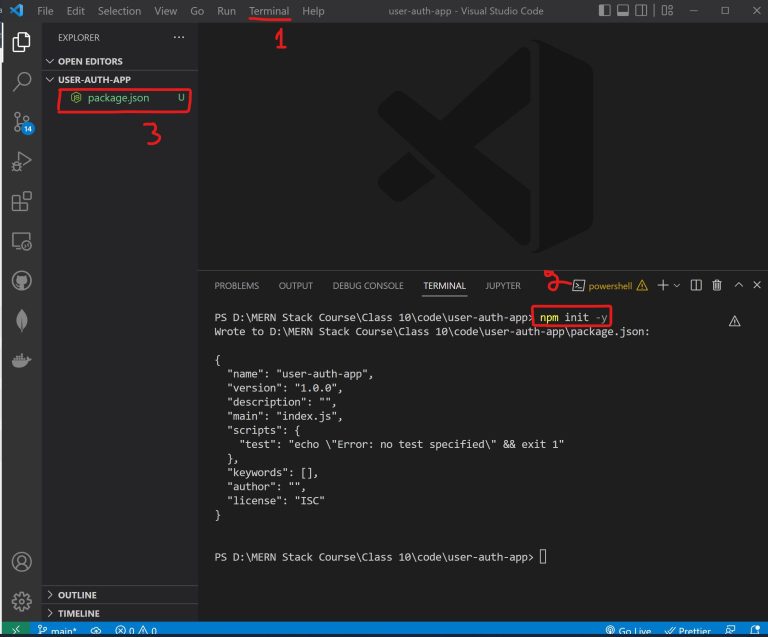Open Customize Layout icon
Screen dimensions: 768x637
[667, 10]
